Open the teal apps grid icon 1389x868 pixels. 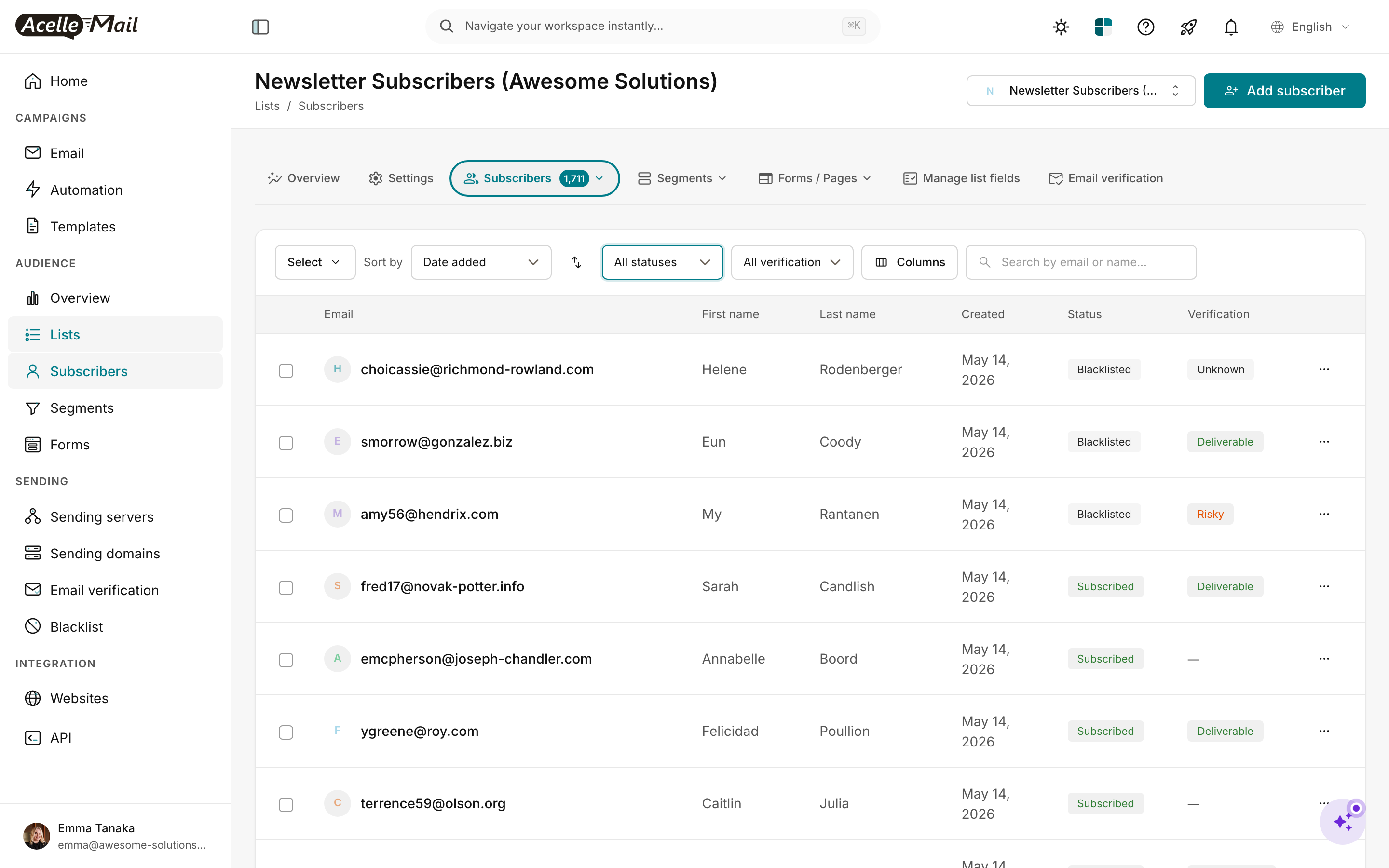tap(1103, 27)
